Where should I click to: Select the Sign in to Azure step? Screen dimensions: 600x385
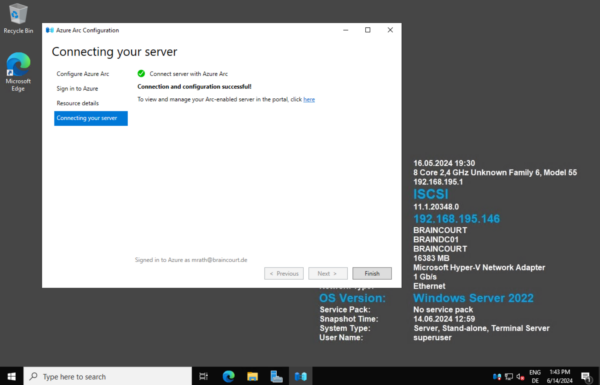(x=77, y=88)
